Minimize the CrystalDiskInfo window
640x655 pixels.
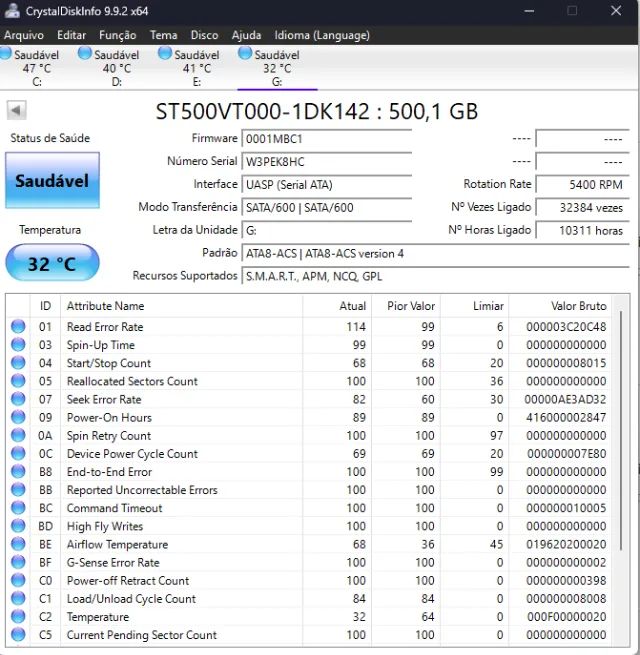click(x=529, y=10)
